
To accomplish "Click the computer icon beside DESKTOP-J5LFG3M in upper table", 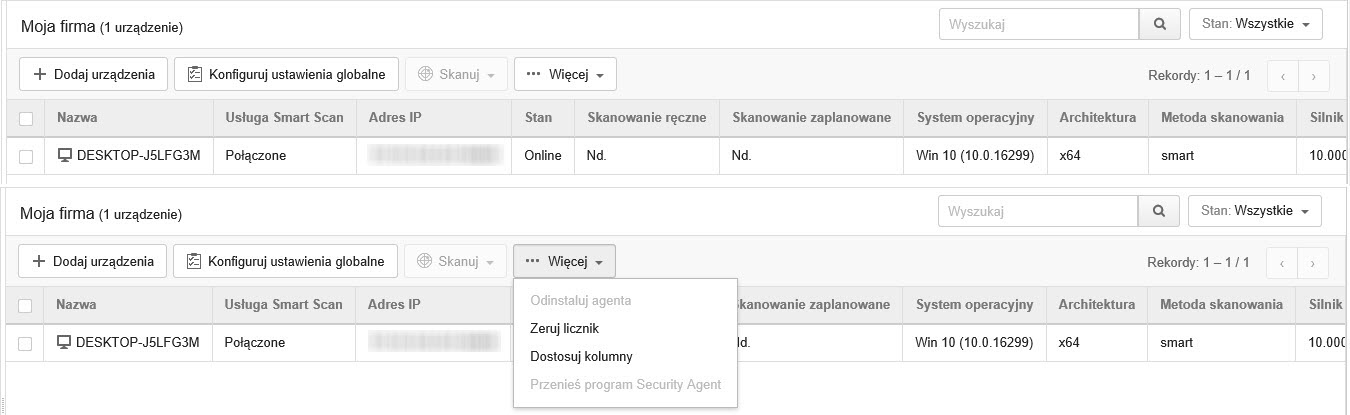I will click(65, 155).
